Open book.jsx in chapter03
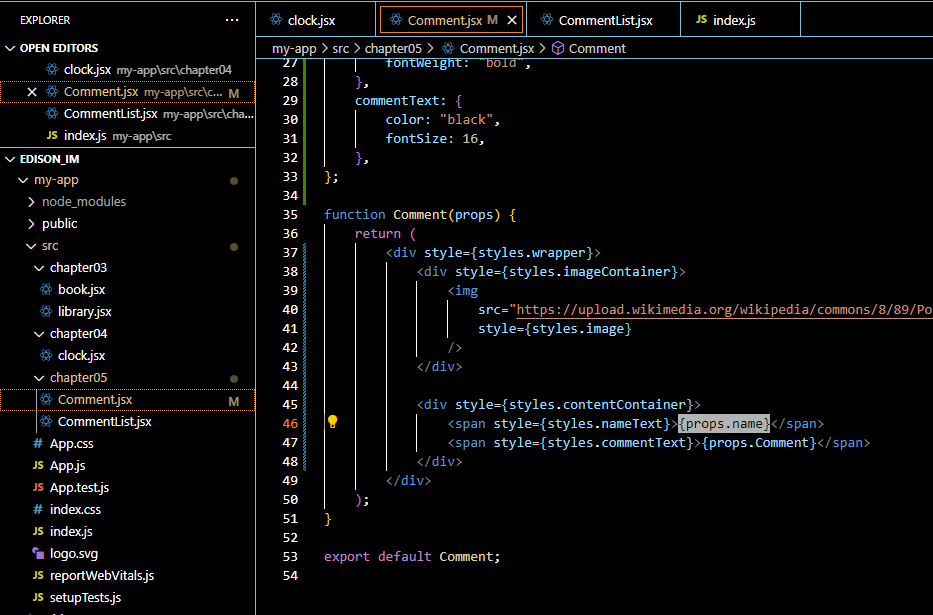The height and width of the screenshot is (615, 933). tap(82, 290)
